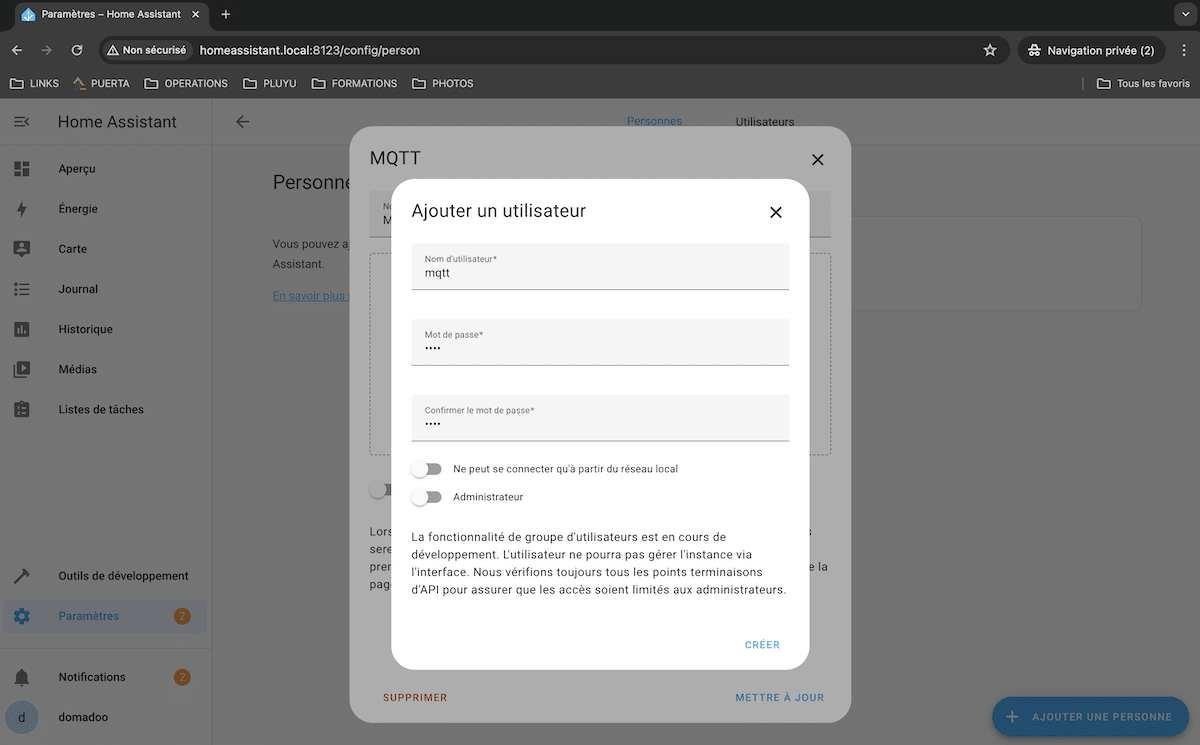1200x745 pixels.
Task: Toggle local network only login switch
Action: click(x=426, y=469)
